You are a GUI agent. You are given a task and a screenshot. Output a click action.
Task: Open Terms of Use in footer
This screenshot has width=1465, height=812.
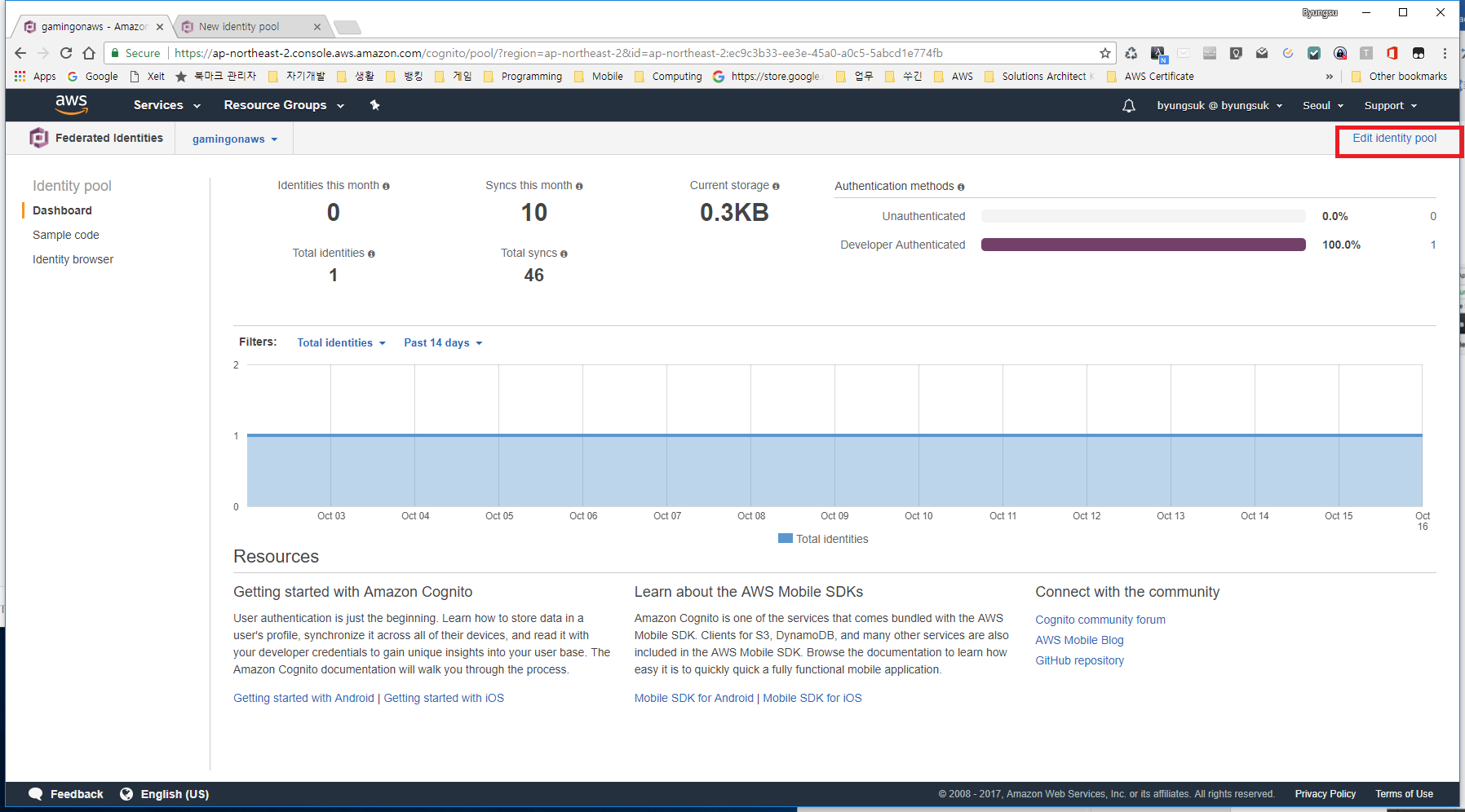click(1404, 794)
